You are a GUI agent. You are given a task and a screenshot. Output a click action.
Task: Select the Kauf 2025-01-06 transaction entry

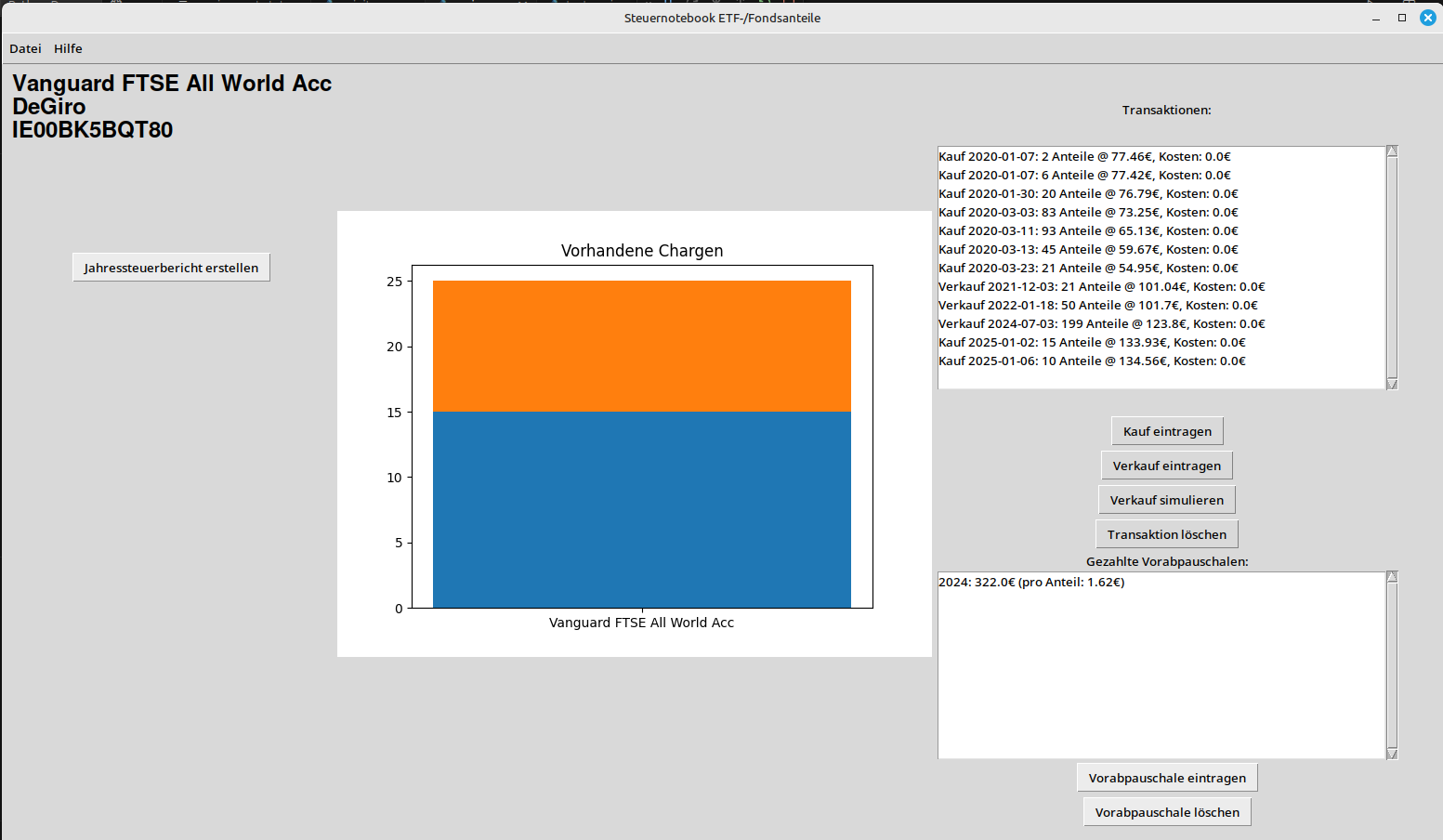pyautogui.click(x=1092, y=361)
